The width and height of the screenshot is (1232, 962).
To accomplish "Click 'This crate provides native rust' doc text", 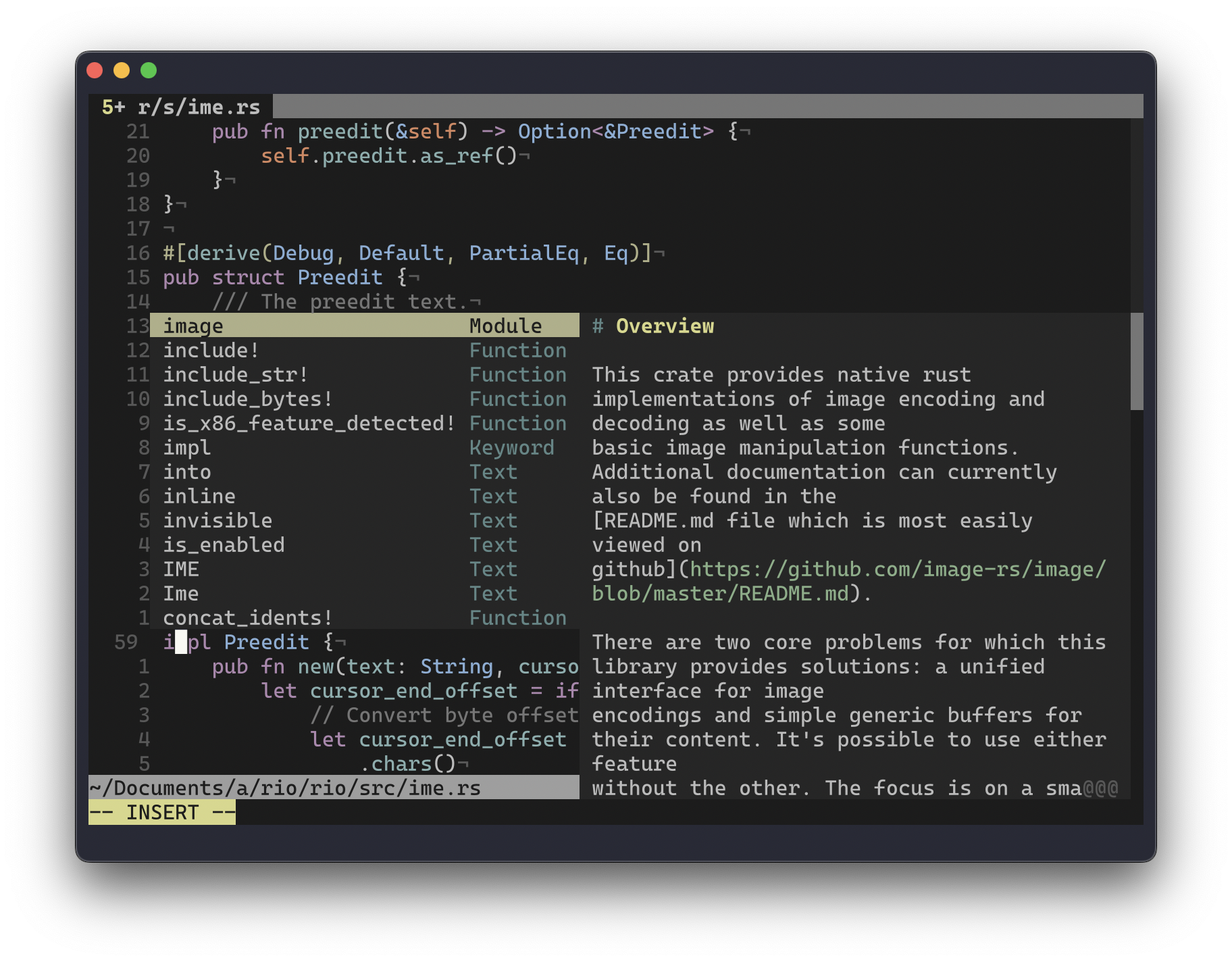I will (781, 374).
